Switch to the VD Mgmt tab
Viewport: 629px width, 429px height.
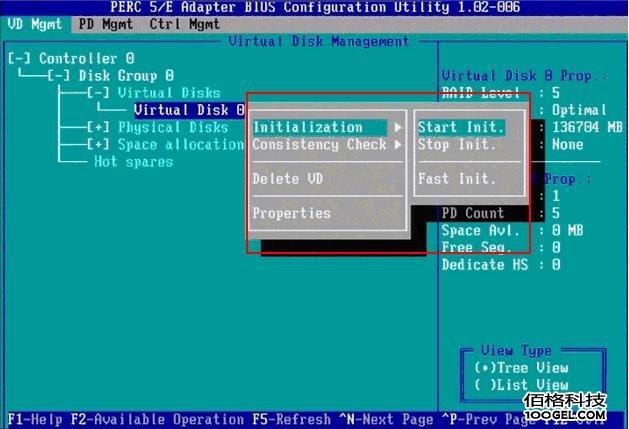[x=35, y=25]
